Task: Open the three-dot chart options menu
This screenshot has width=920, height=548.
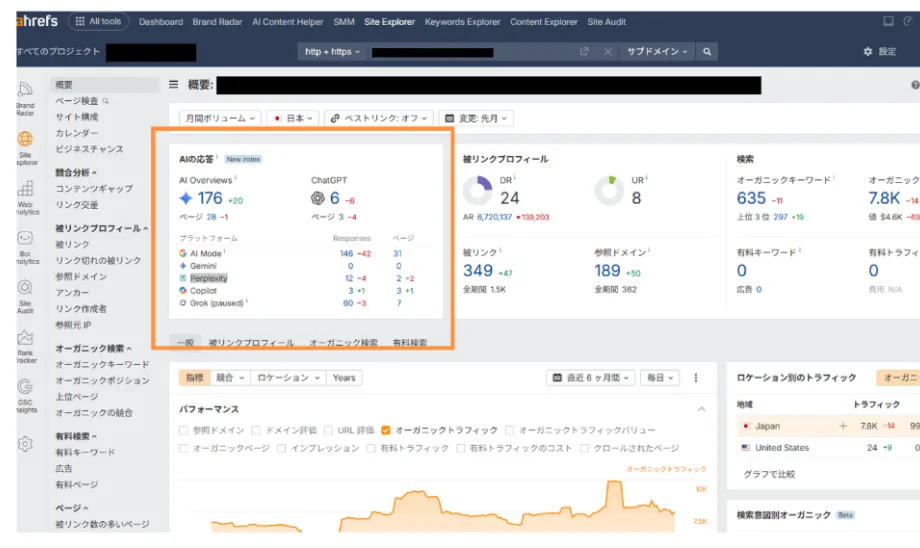Action: (x=696, y=378)
